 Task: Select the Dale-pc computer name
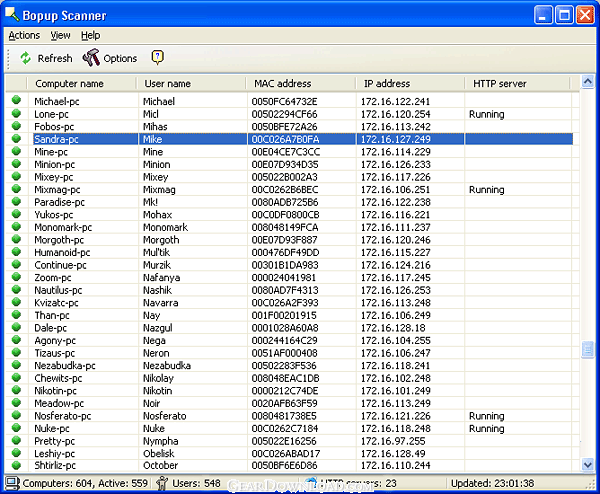(x=51, y=328)
